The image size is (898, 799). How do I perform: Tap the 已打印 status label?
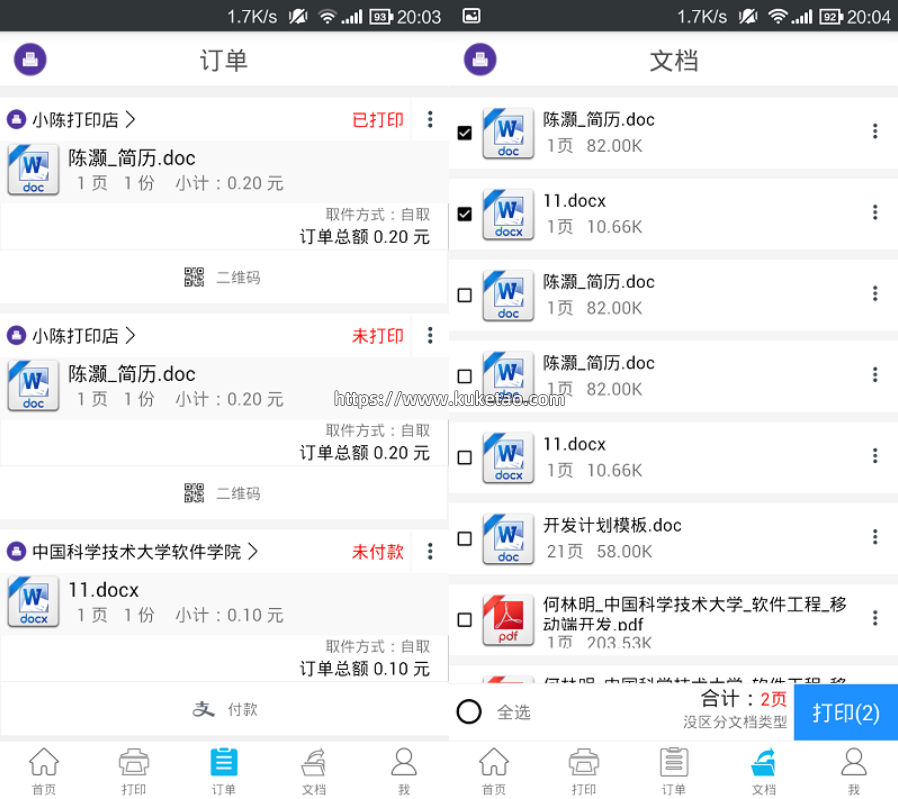(x=377, y=120)
